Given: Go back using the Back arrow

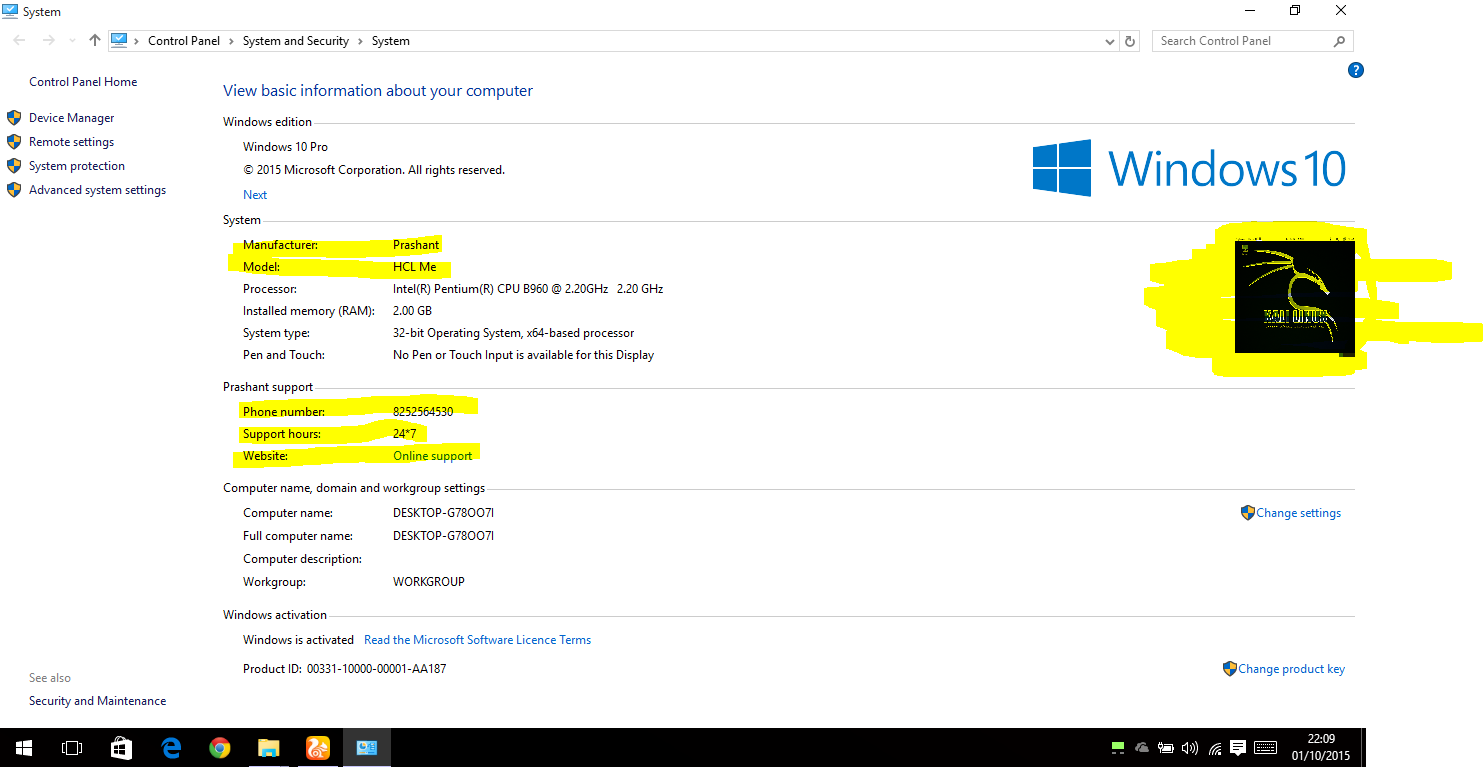Looking at the screenshot, I should pyautogui.click(x=20, y=41).
